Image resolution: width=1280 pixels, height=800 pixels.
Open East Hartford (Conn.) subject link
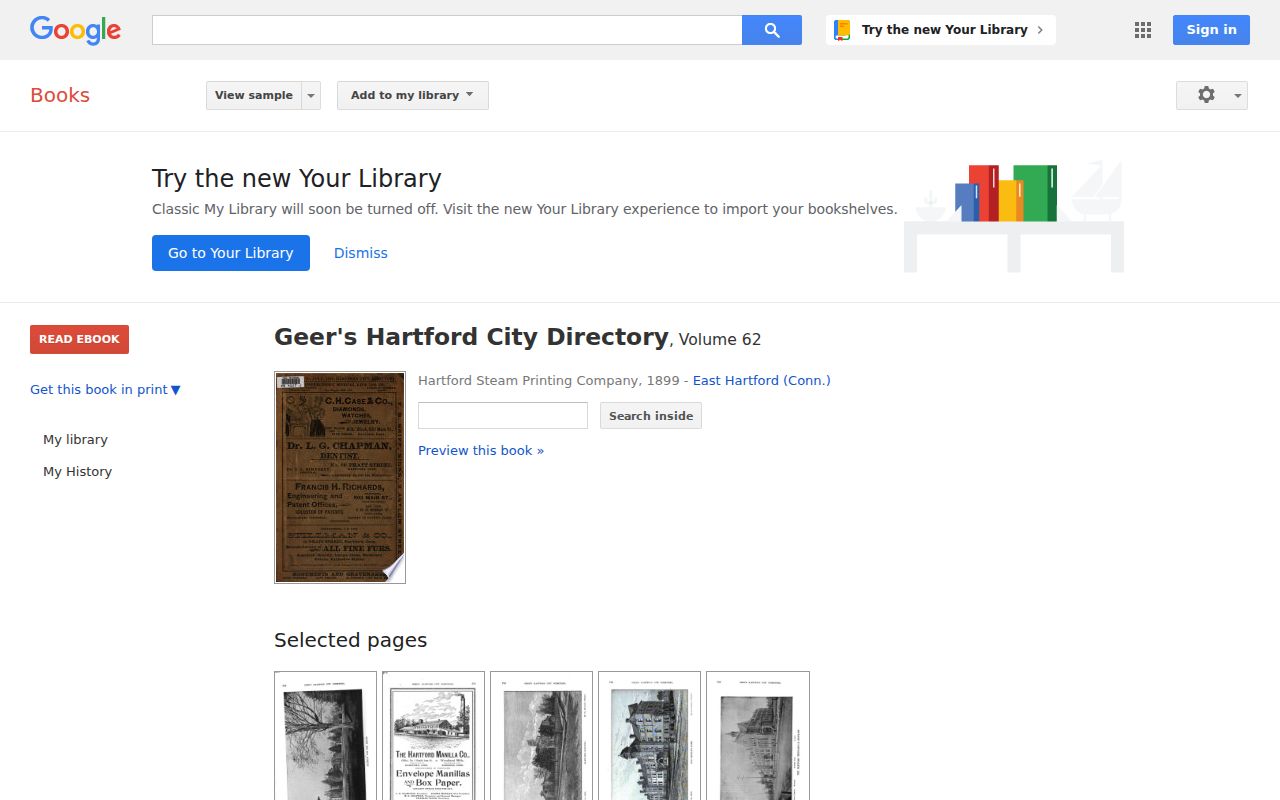762,381
